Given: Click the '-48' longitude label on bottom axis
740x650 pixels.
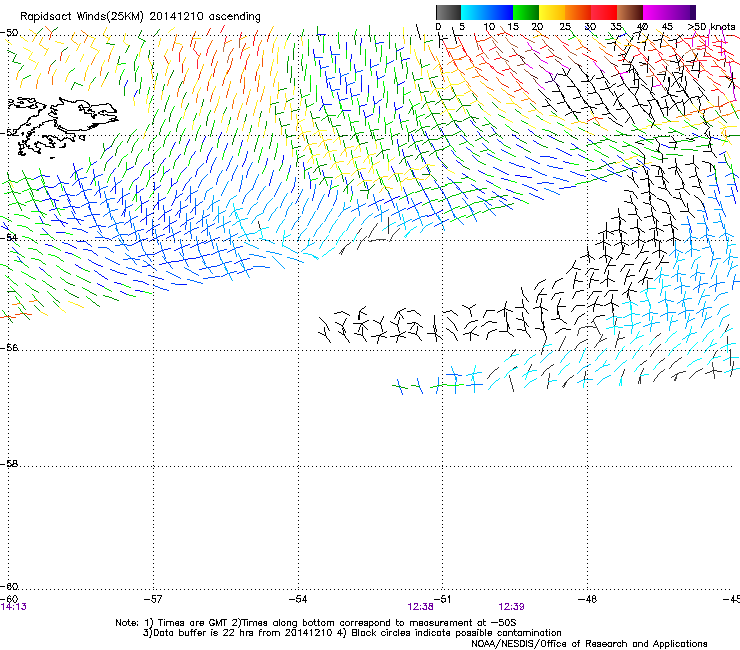Looking at the screenshot, I should (x=588, y=599).
